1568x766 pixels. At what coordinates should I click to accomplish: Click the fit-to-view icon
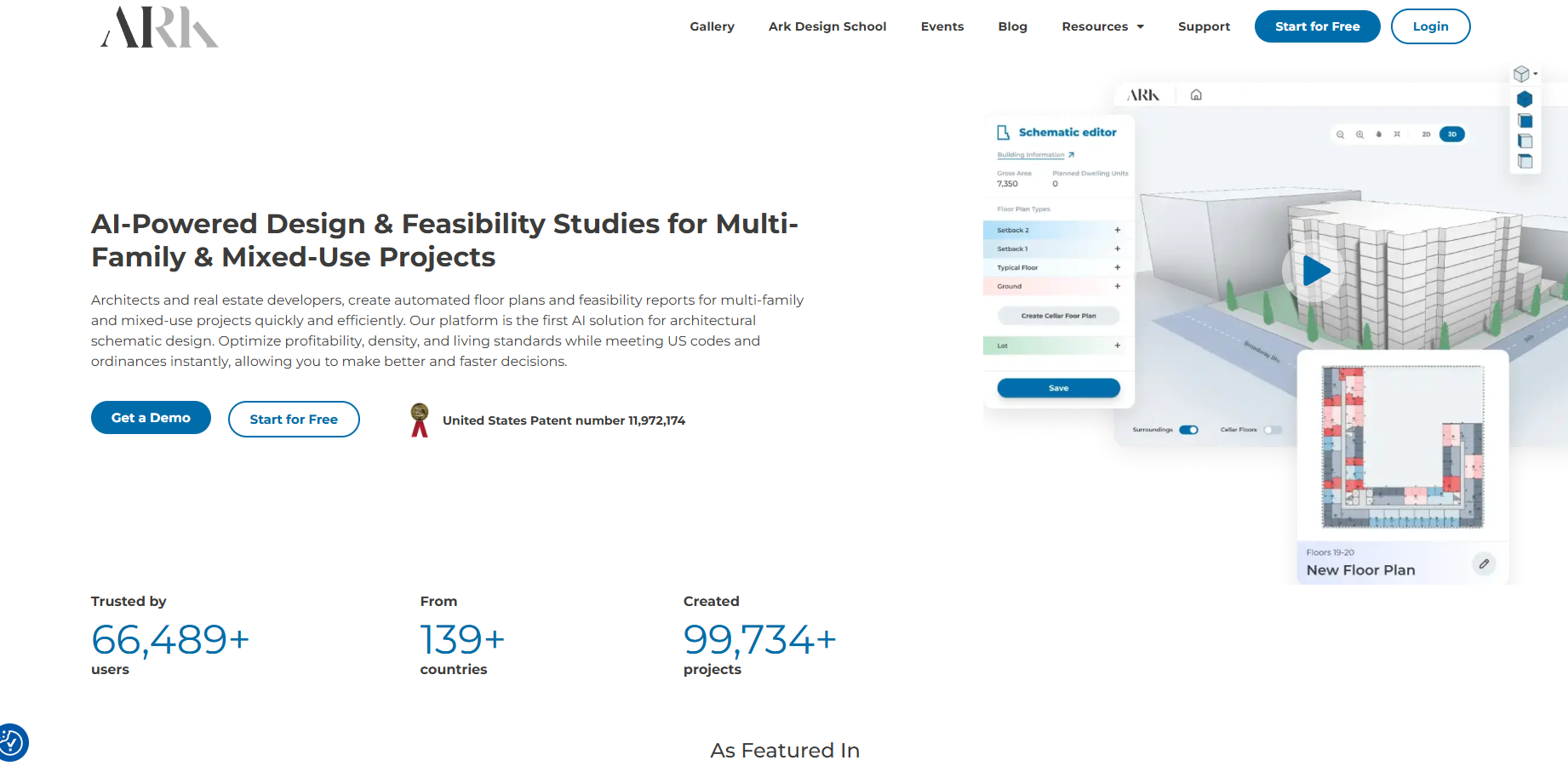(1397, 134)
